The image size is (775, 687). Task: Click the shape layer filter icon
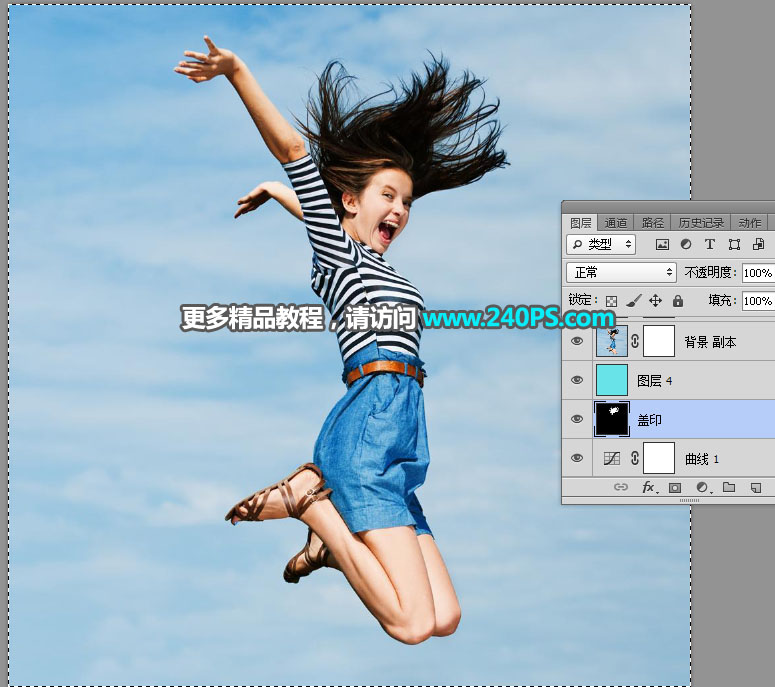coord(734,244)
